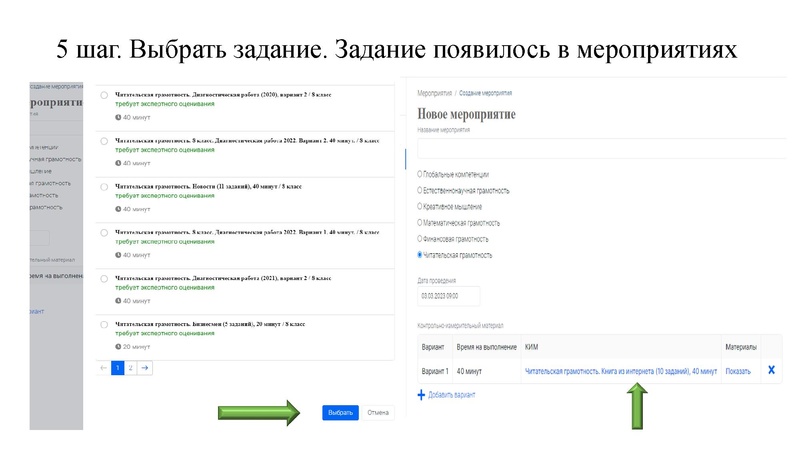800x450 pixels.
Task: Choose the Финансовая грамотность radio button
Action: (x=420, y=239)
